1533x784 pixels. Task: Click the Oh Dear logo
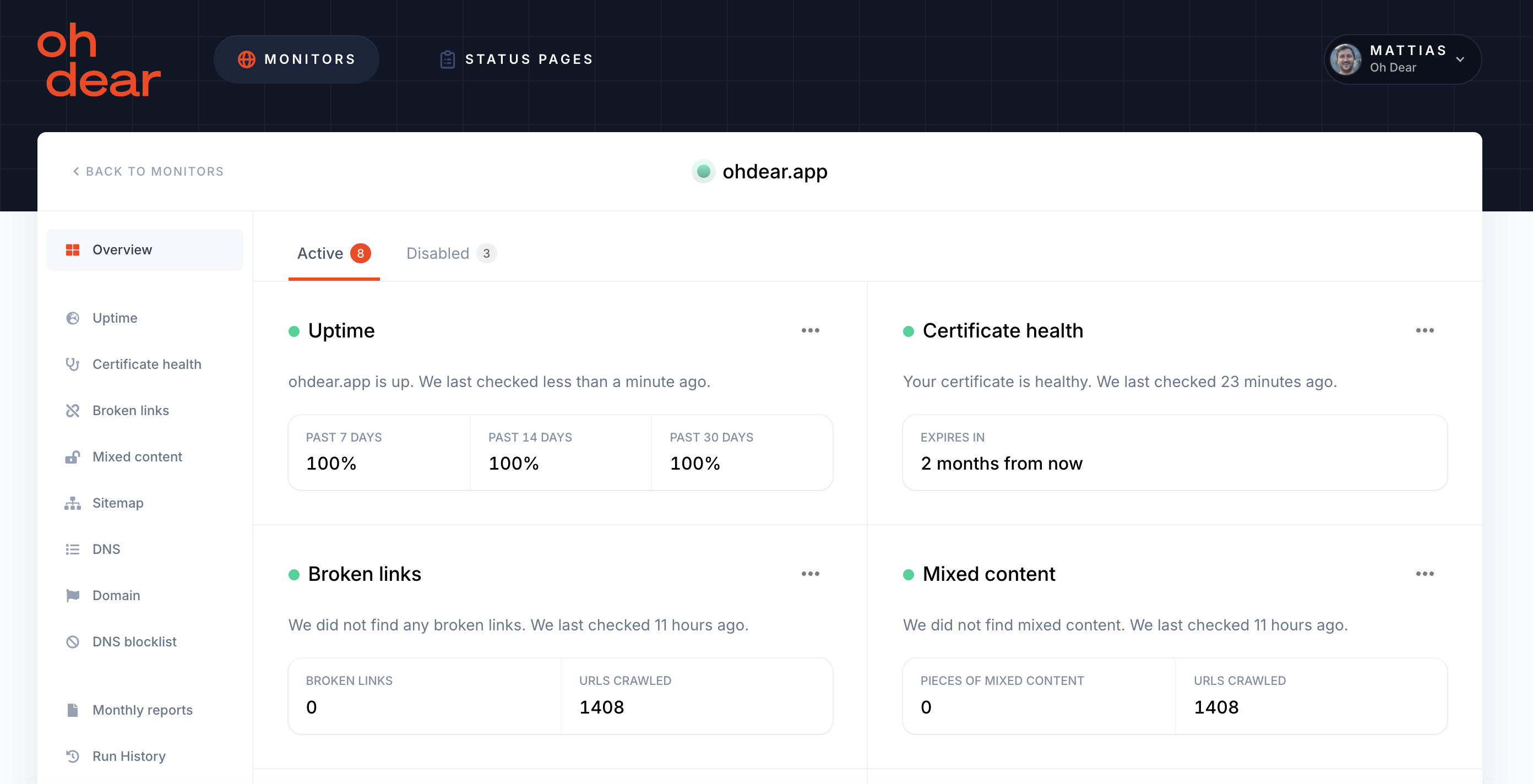(x=99, y=59)
